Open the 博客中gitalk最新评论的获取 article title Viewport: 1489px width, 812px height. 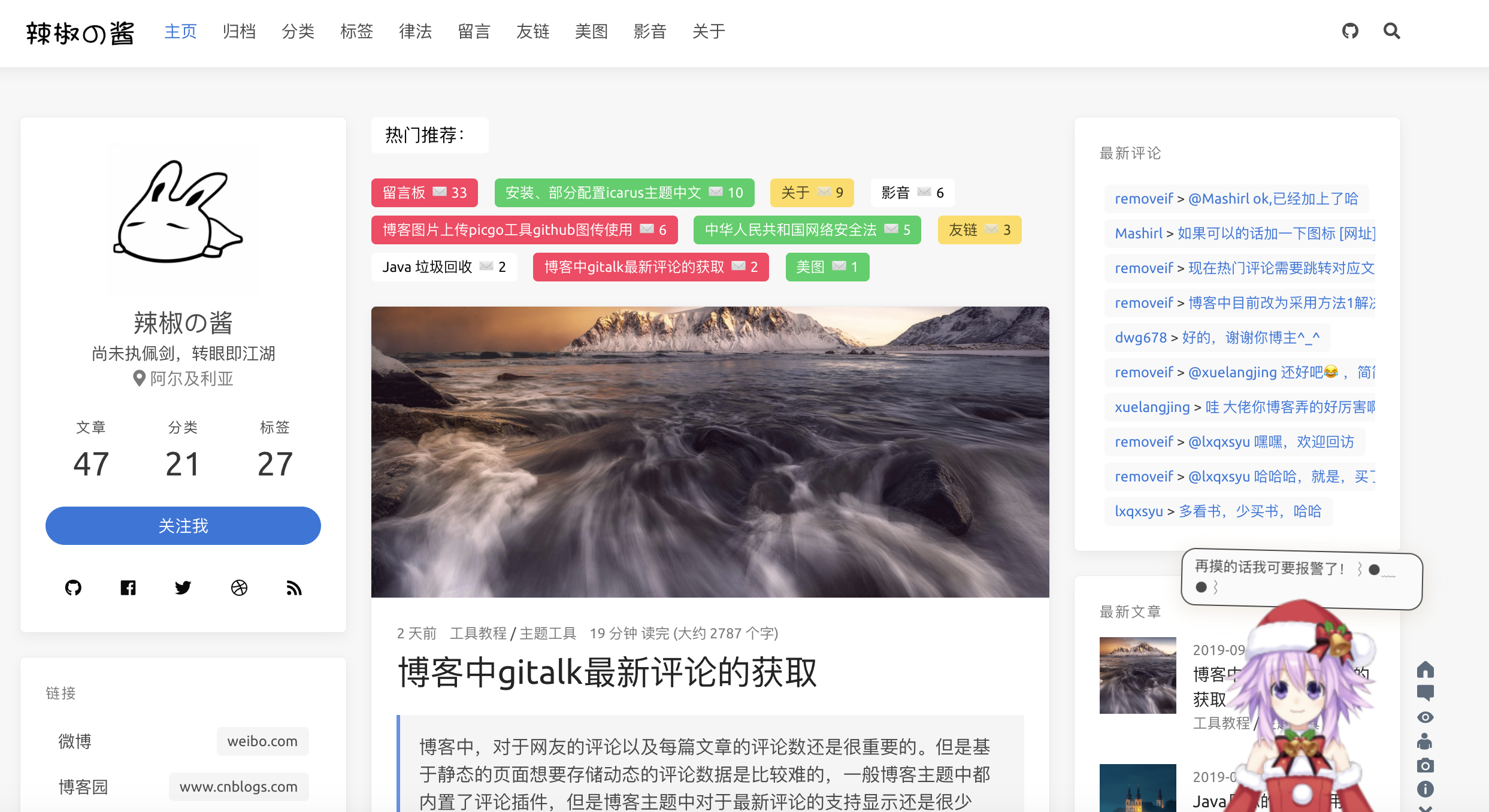pyautogui.click(x=607, y=672)
